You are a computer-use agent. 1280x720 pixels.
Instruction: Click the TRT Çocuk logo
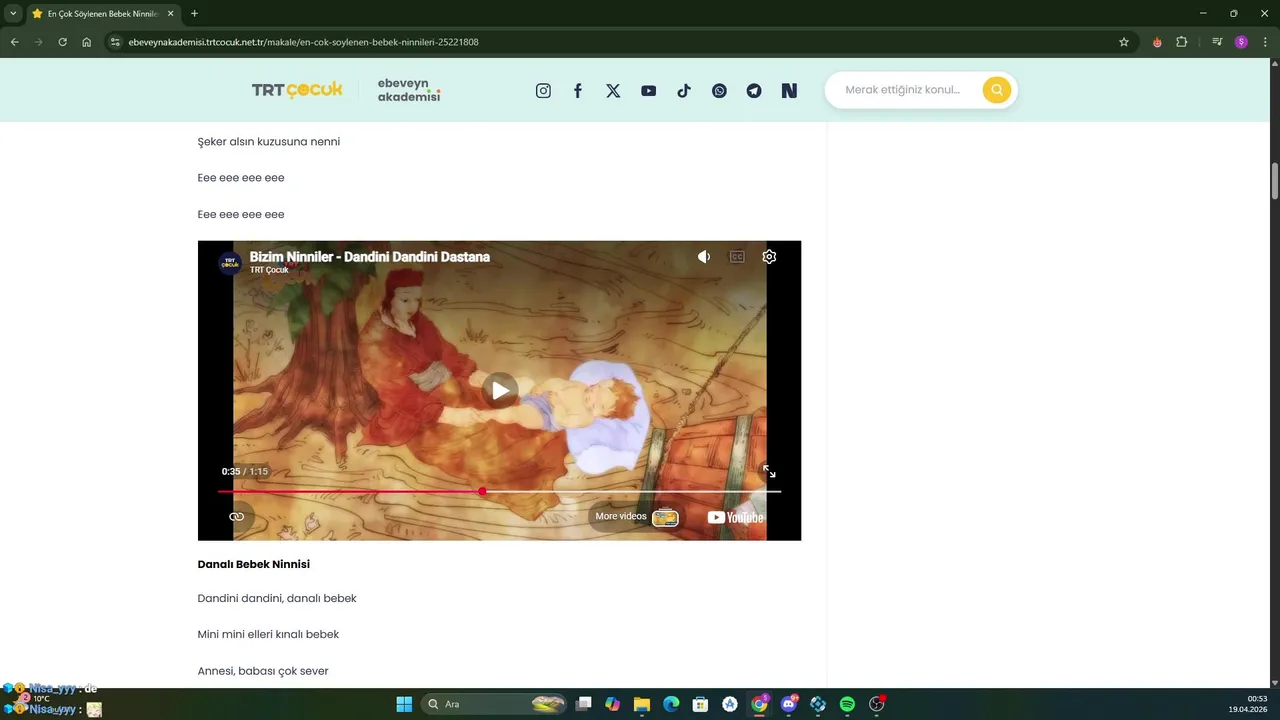[x=297, y=90]
